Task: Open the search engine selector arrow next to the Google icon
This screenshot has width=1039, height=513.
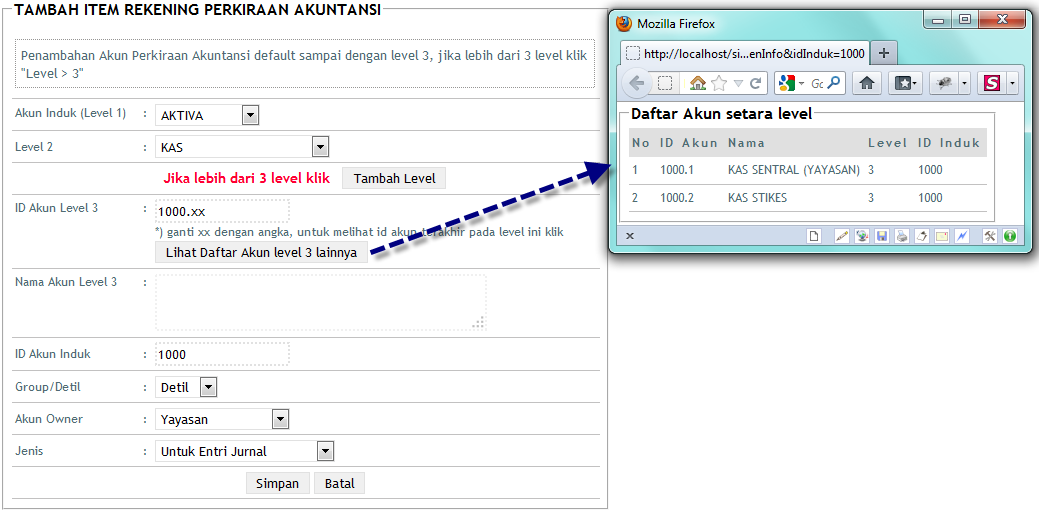Action: tap(801, 84)
